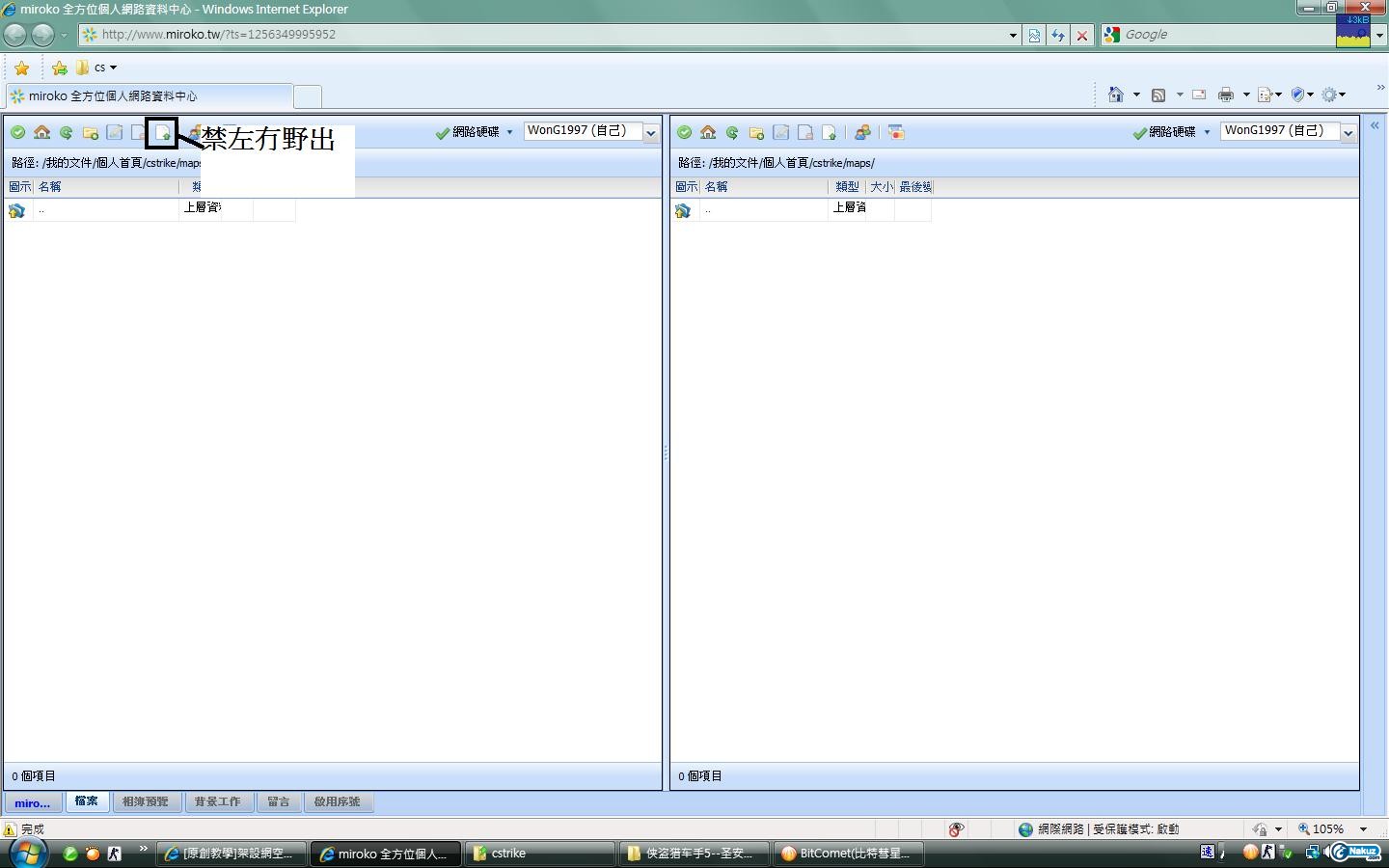This screenshot has width=1389, height=868.
Task: Open the users sharing icon in the right panel
Action: [x=862, y=133]
